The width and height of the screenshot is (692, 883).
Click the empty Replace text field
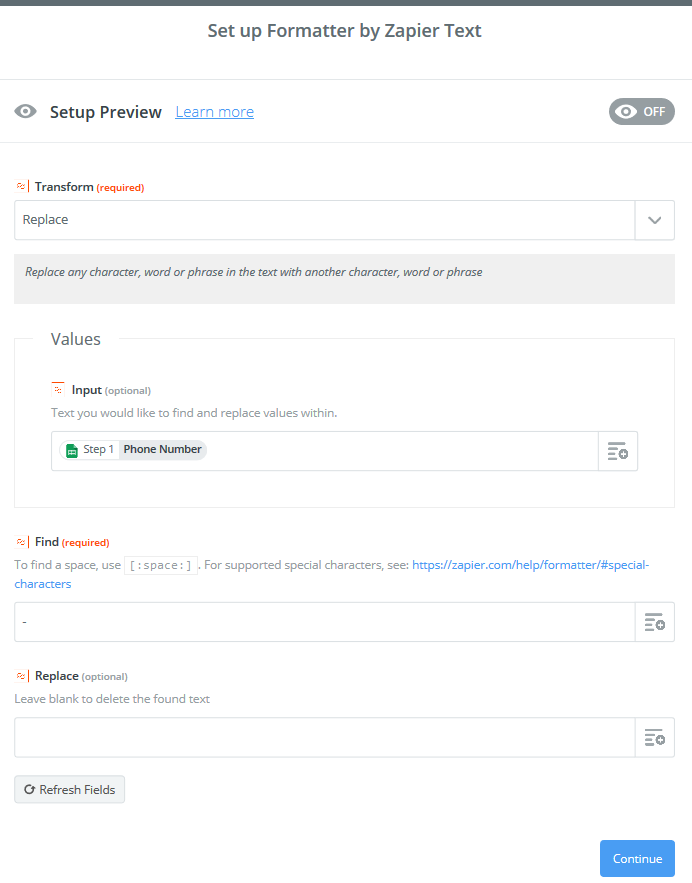pyautogui.click(x=325, y=737)
